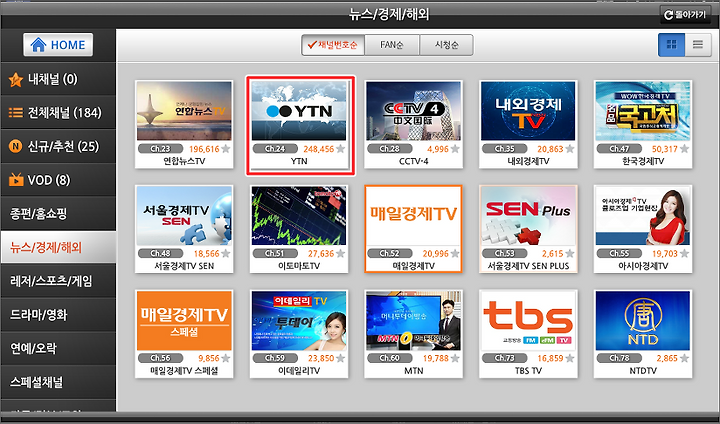Switch to list view layout
Viewport: 720px width, 424px height.
[x=698, y=45]
